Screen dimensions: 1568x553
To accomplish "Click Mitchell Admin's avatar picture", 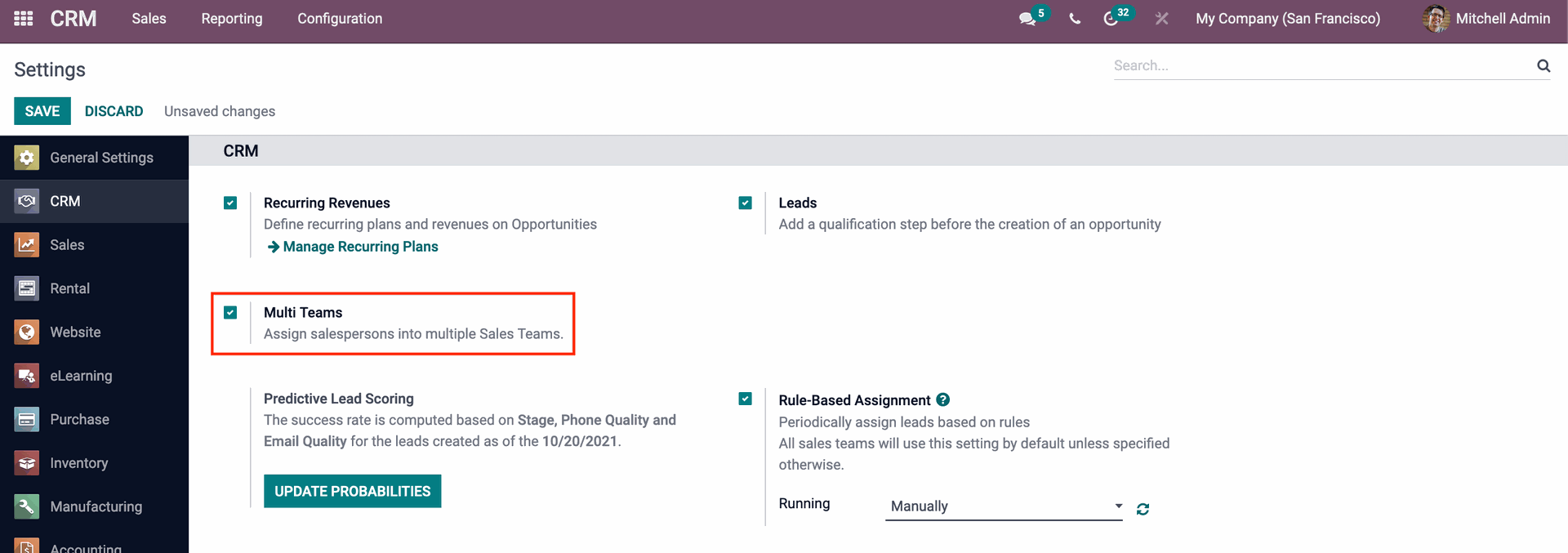I will pos(1436,18).
